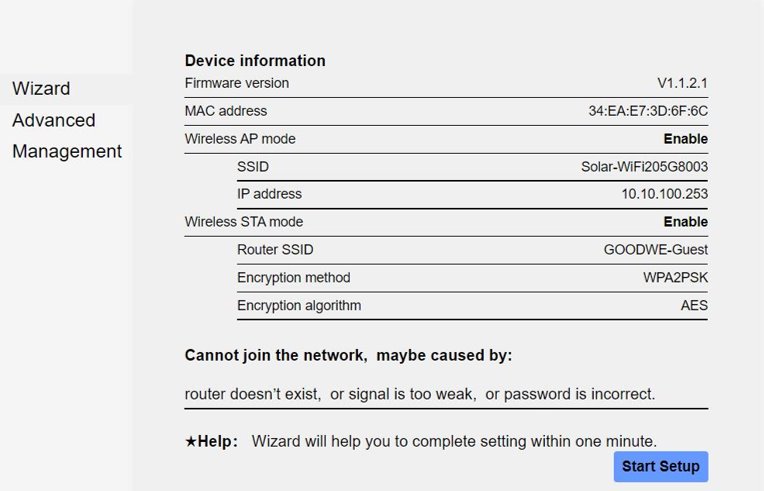
Task: Click the Device information heading
Action: click(x=255, y=61)
